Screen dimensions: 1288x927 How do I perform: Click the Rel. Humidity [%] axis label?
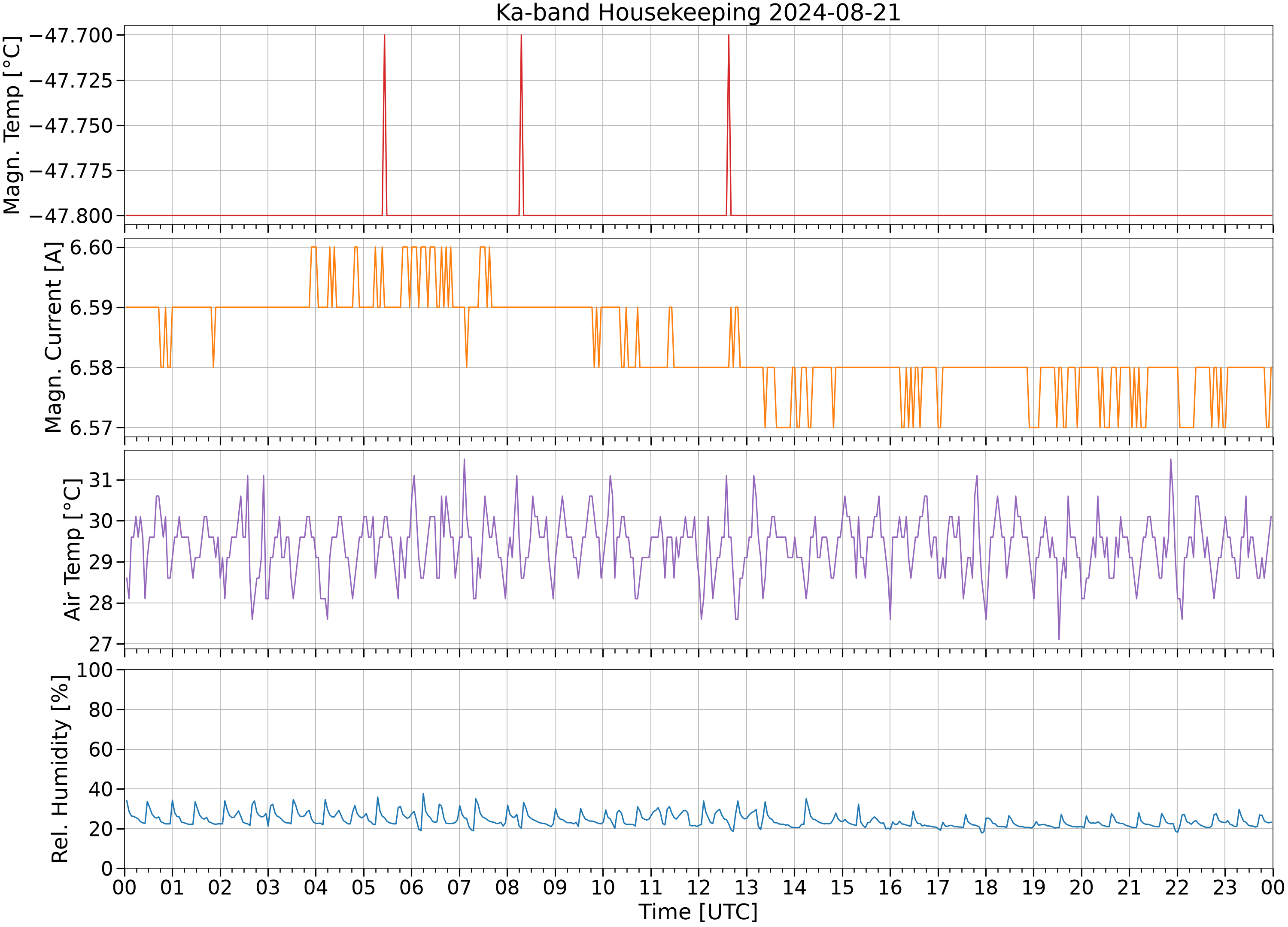point(60,769)
